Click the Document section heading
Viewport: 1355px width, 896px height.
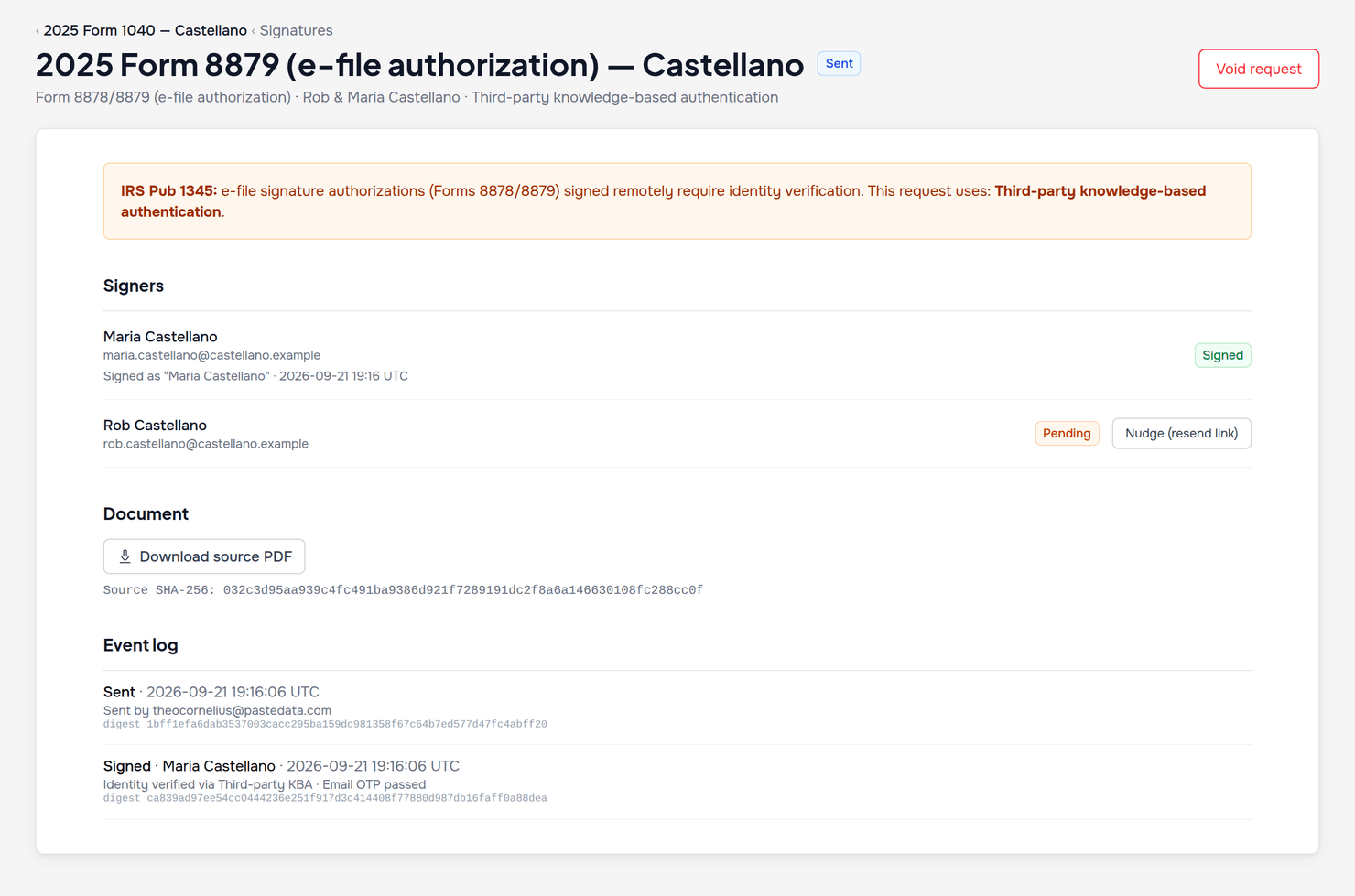146,514
